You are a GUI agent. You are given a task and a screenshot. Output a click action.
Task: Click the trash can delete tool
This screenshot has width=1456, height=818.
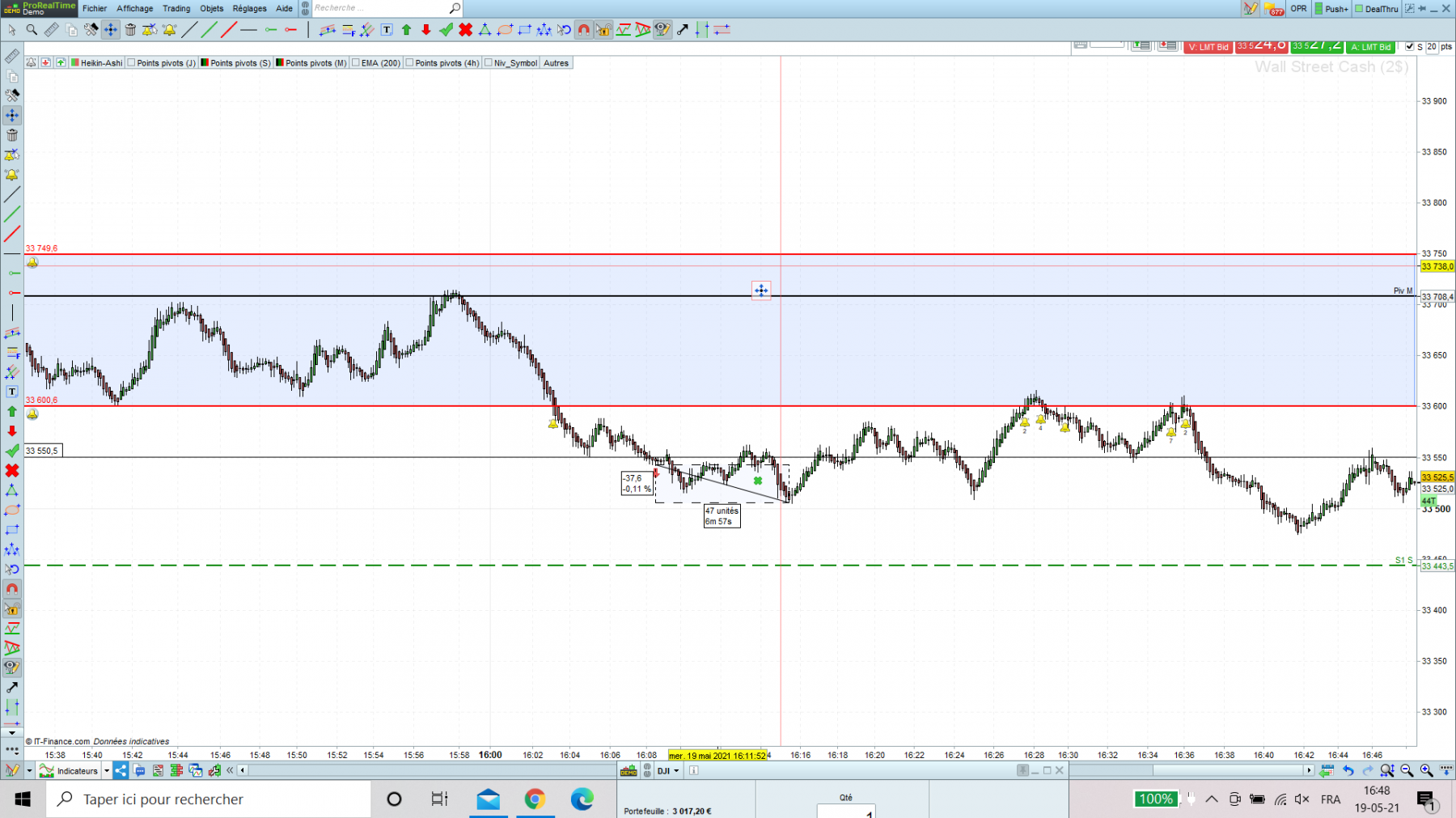130,30
